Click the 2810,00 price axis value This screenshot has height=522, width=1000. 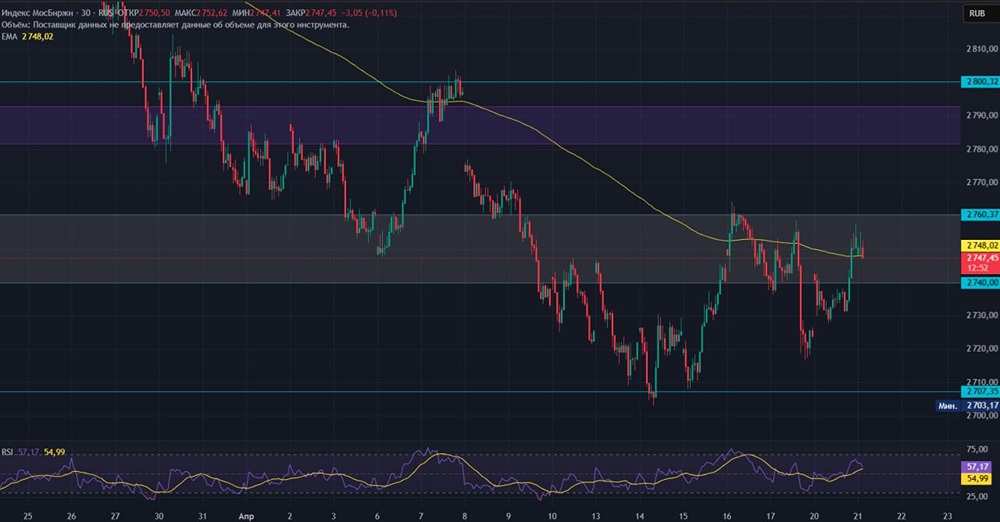click(x=982, y=48)
